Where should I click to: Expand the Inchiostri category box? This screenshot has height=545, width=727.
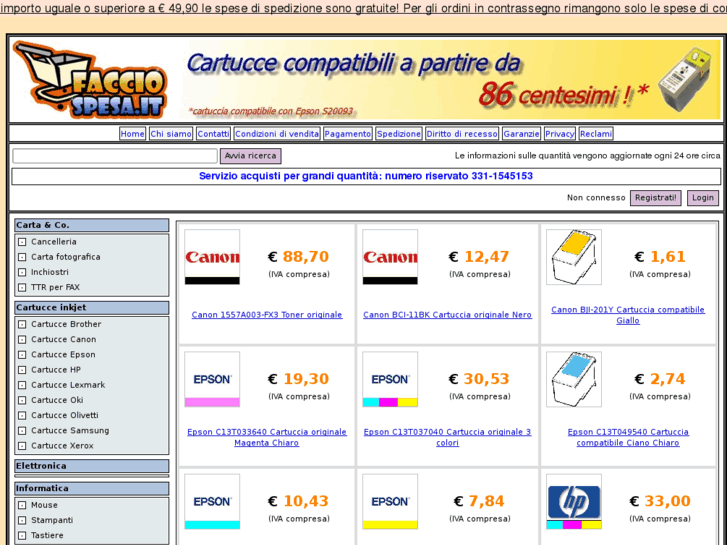coord(22,272)
